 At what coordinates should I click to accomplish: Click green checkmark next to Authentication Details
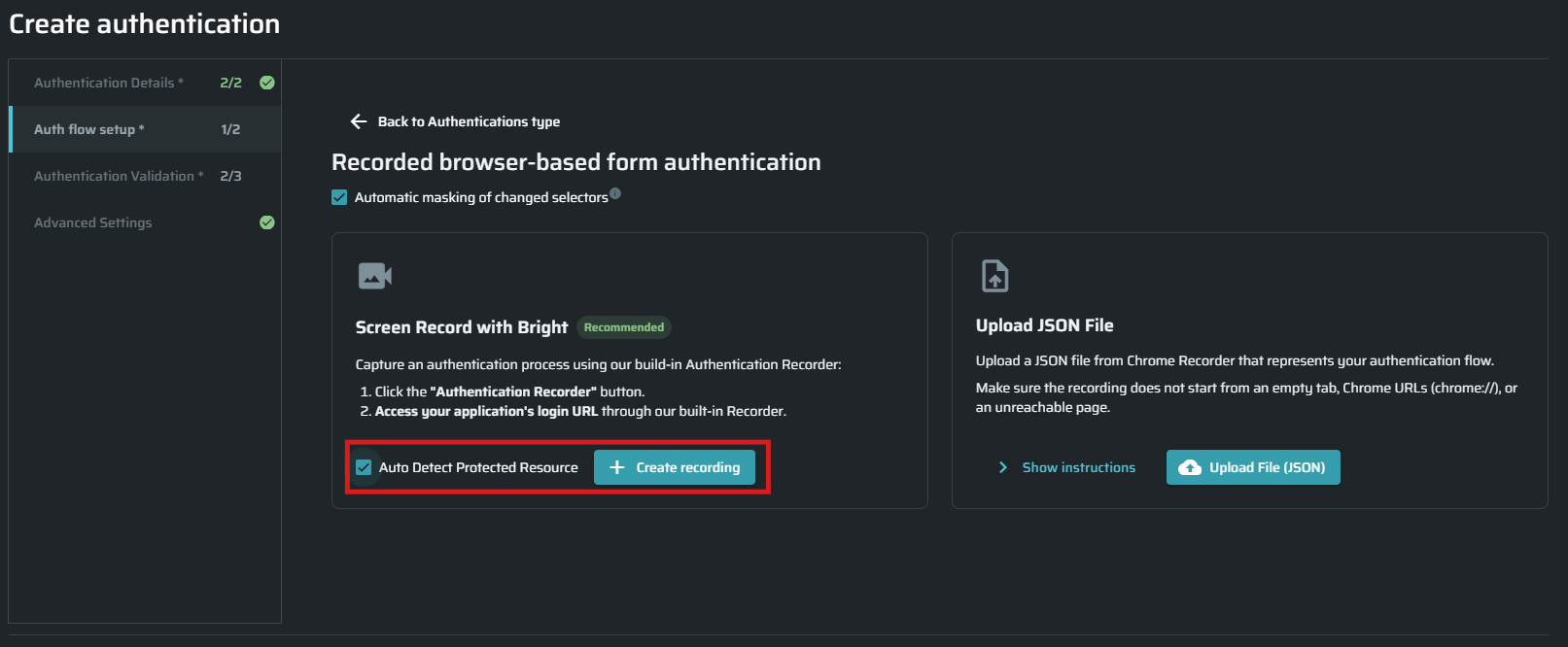pyautogui.click(x=267, y=83)
